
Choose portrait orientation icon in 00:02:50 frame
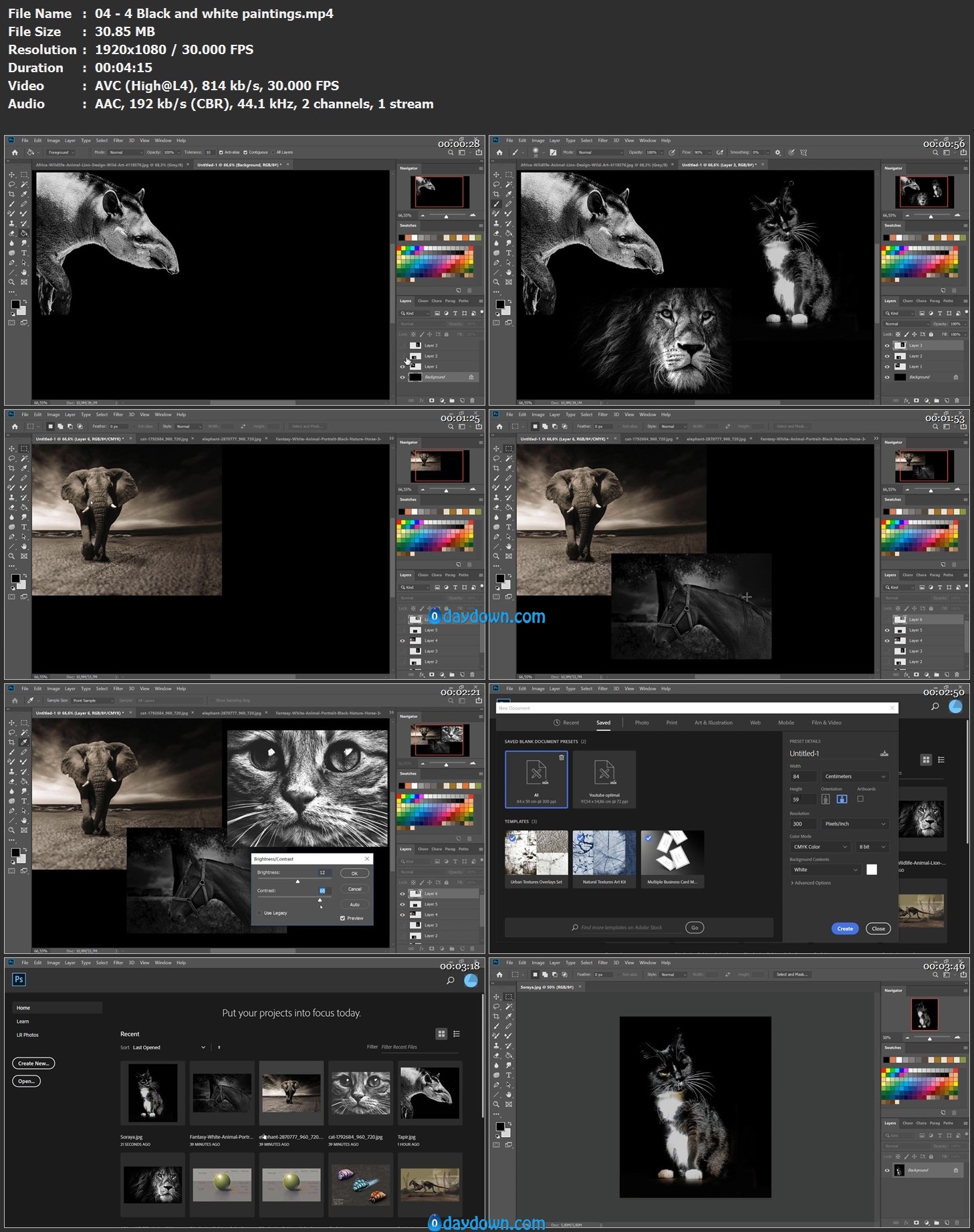826,799
